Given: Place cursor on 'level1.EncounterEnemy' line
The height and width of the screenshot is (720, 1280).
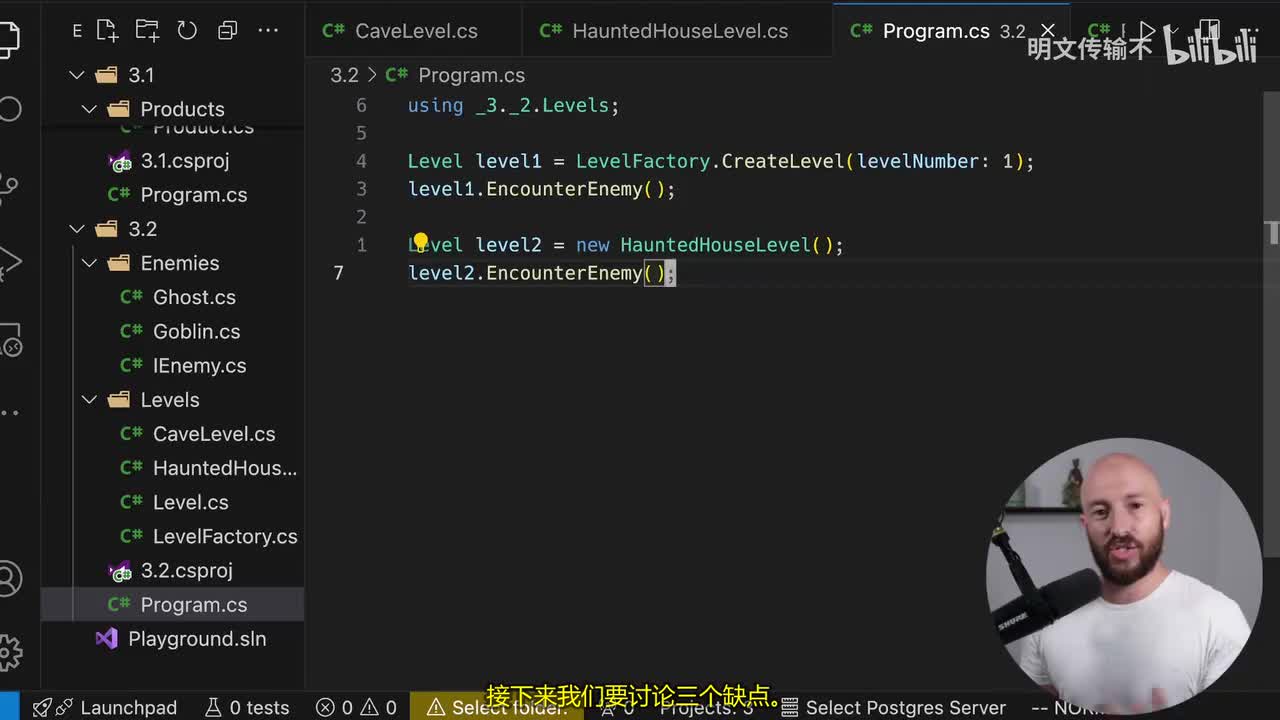Looking at the screenshot, I should pyautogui.click(x=541, y=189).
